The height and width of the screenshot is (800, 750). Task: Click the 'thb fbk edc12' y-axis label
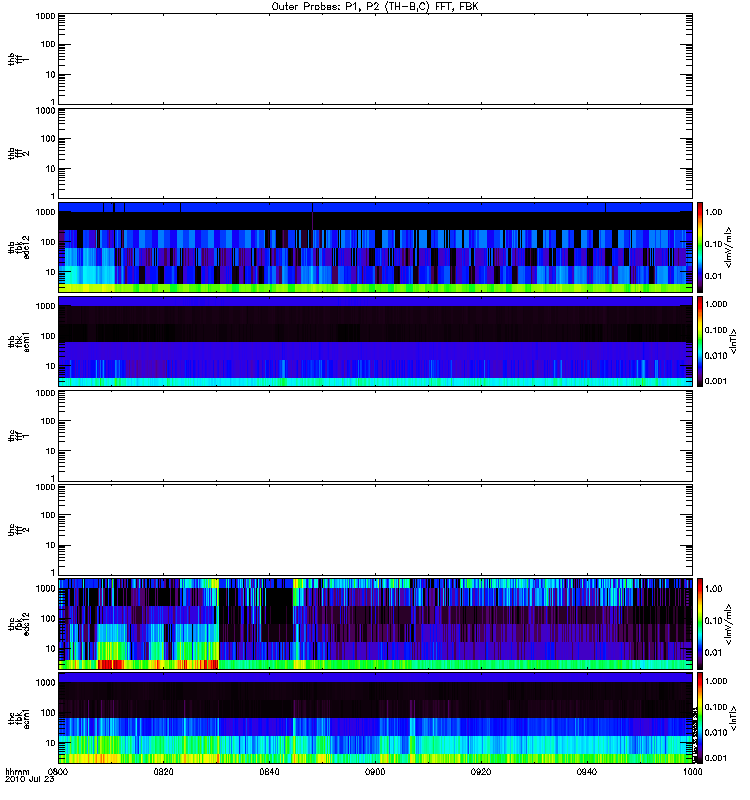pyautogui.click(x=18, y=247)
